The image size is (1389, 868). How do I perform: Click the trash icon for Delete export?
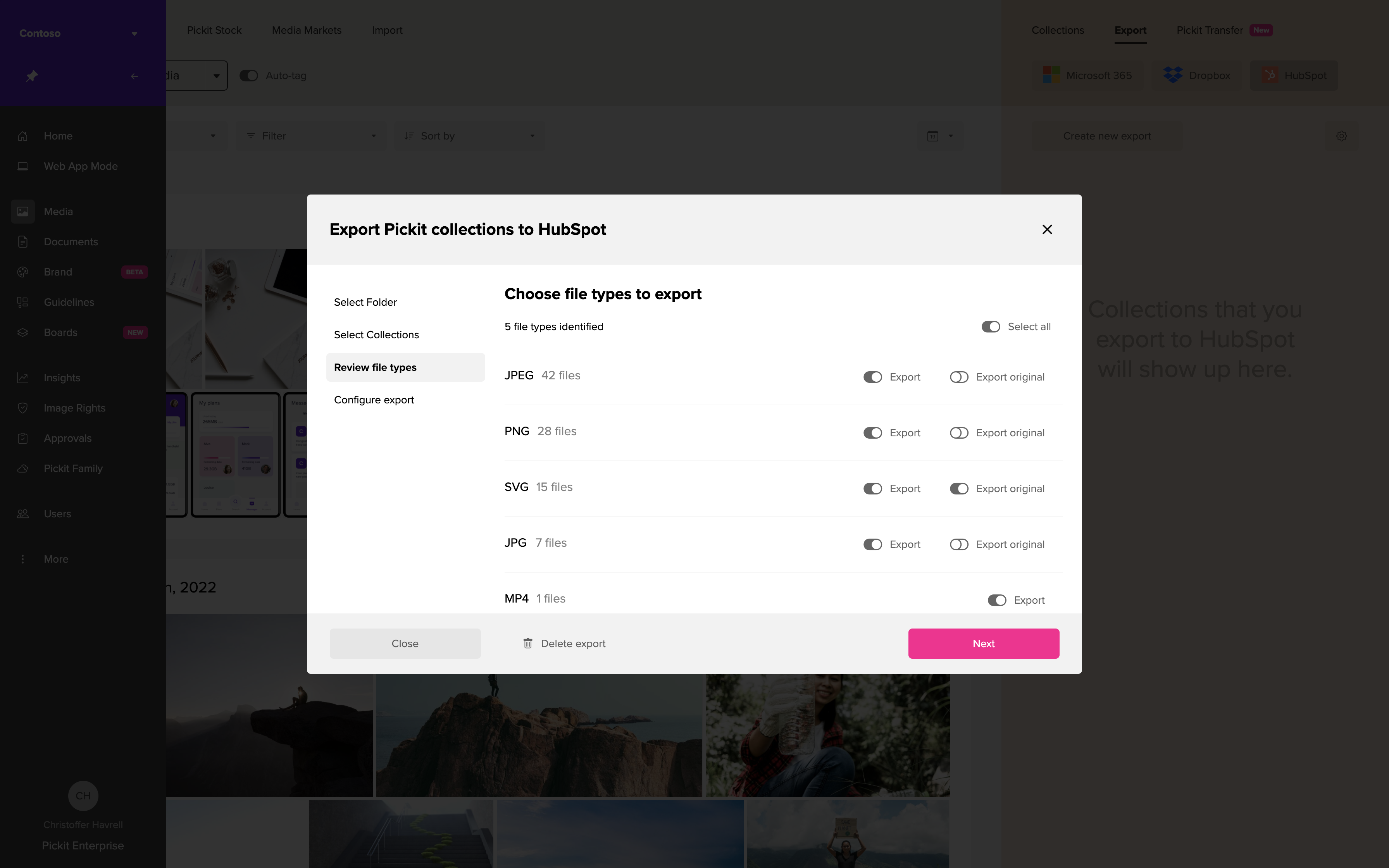click(x=527, y=644)
